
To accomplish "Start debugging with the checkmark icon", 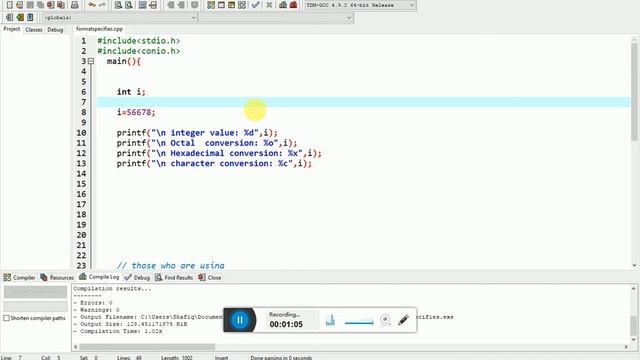I will 256,5.
